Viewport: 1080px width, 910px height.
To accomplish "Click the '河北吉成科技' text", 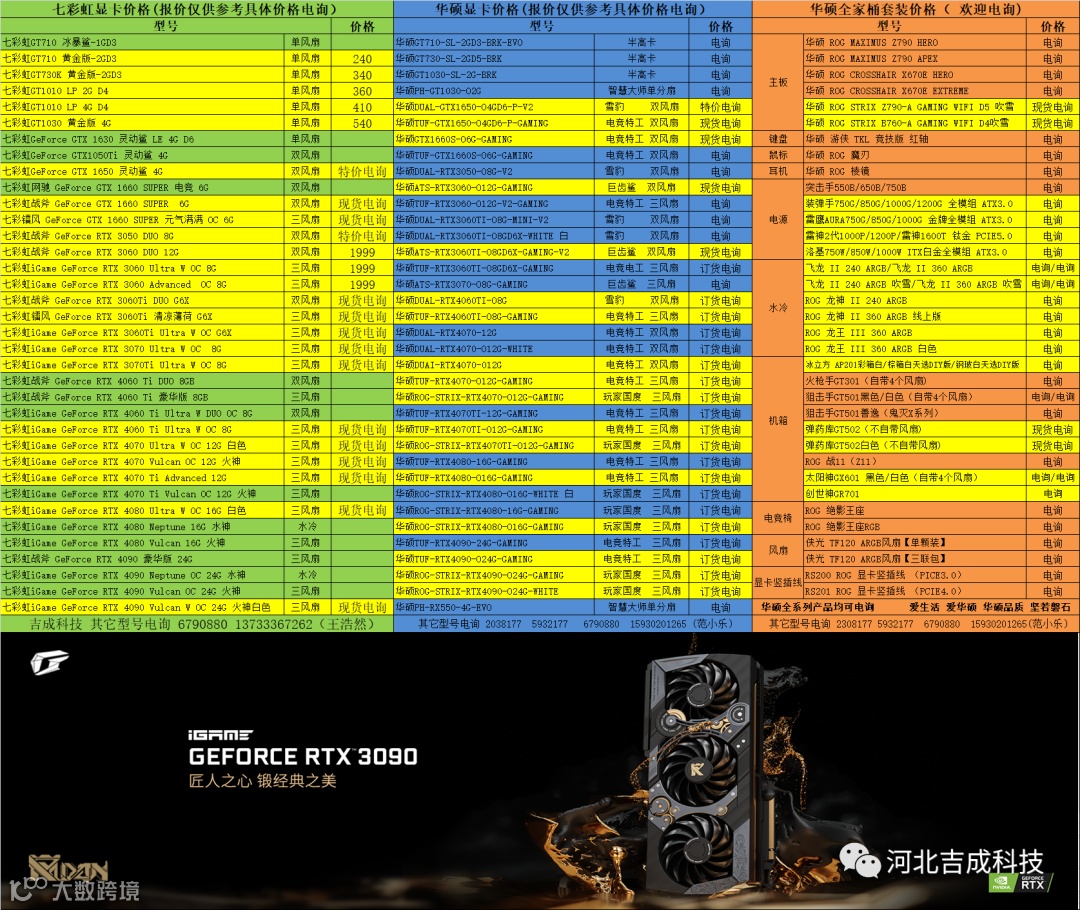I will 964,861.
